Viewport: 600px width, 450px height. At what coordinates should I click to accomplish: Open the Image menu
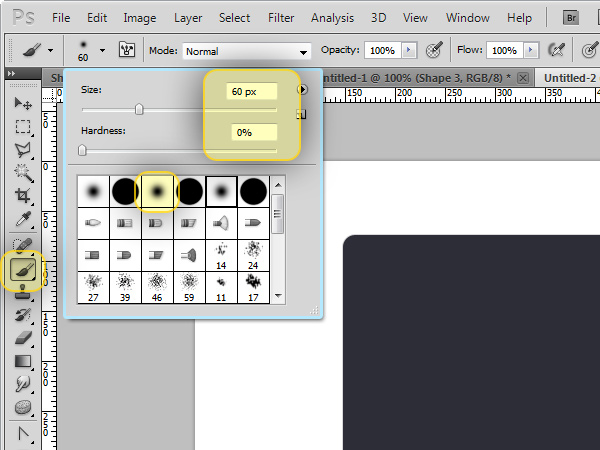pyautogui.click(x=140, y=18)
